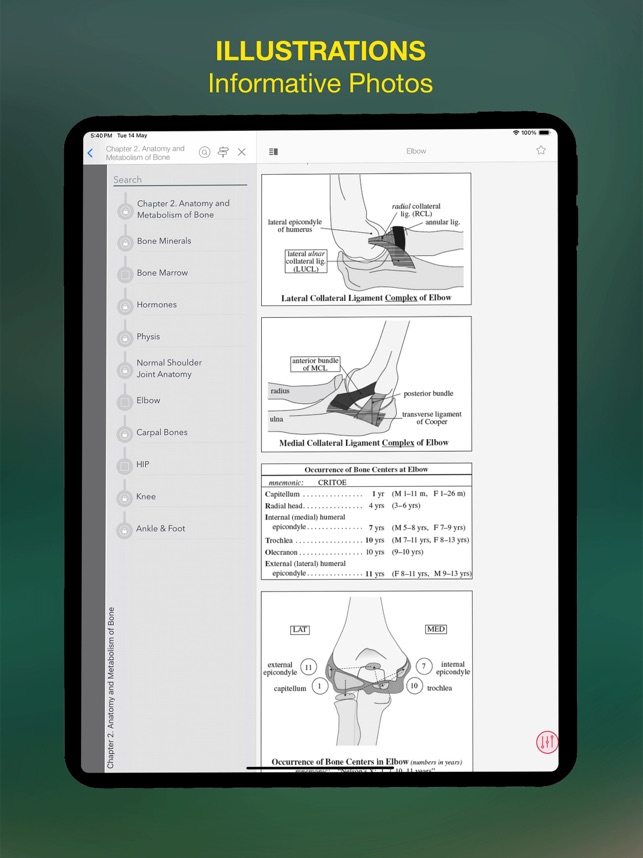Click the 'transverse ligament of Cooper' label

coord(432,418)
